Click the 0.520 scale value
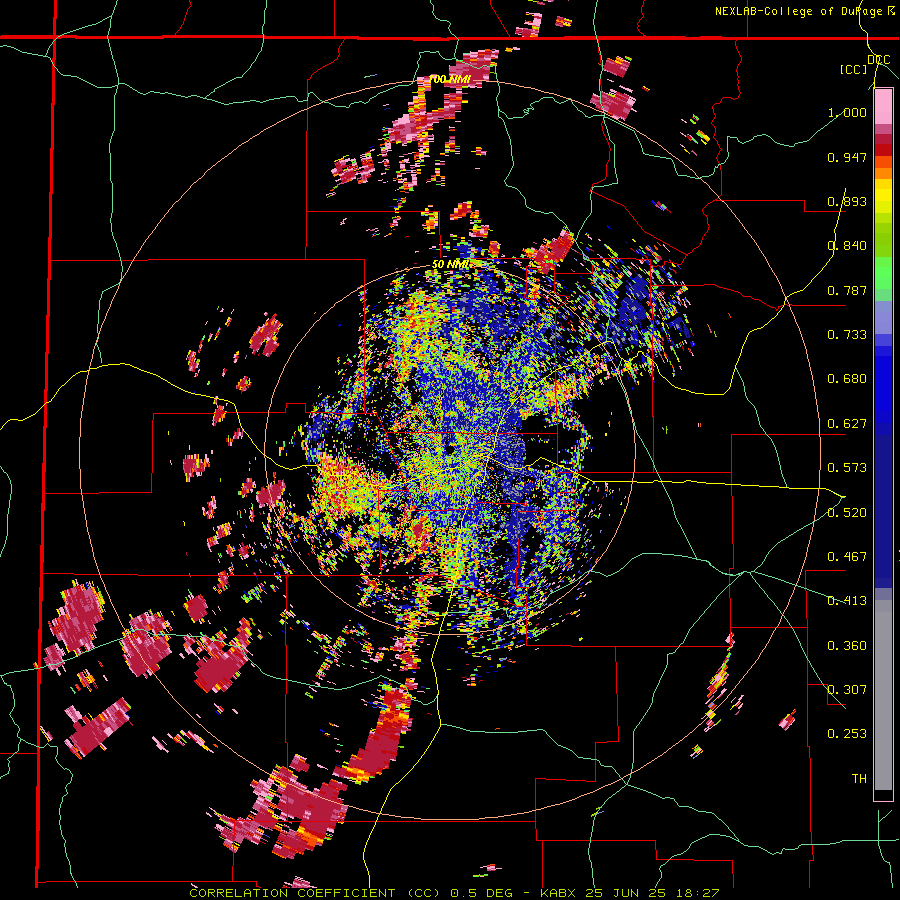The height and width of the screenshot is (900, 900). (x=847, y=512)
